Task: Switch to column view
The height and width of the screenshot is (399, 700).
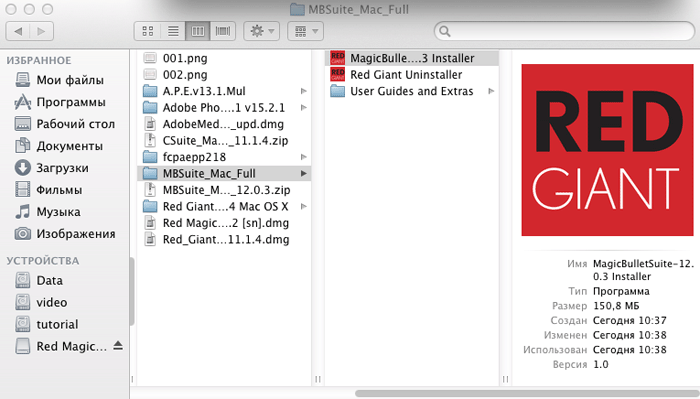Action: [198, 31]
